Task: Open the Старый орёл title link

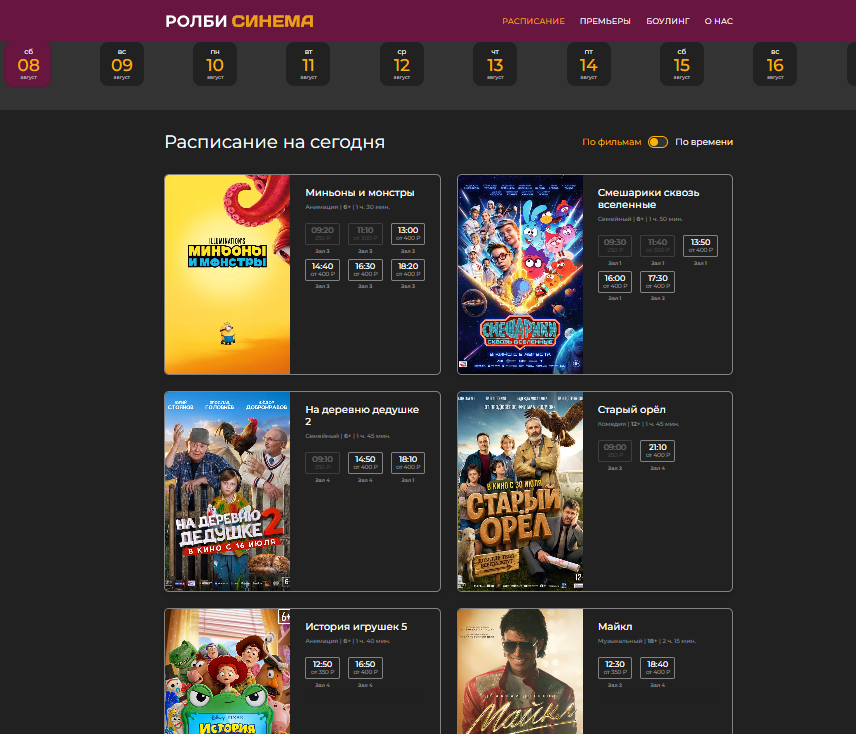Action: coord(632,409)
